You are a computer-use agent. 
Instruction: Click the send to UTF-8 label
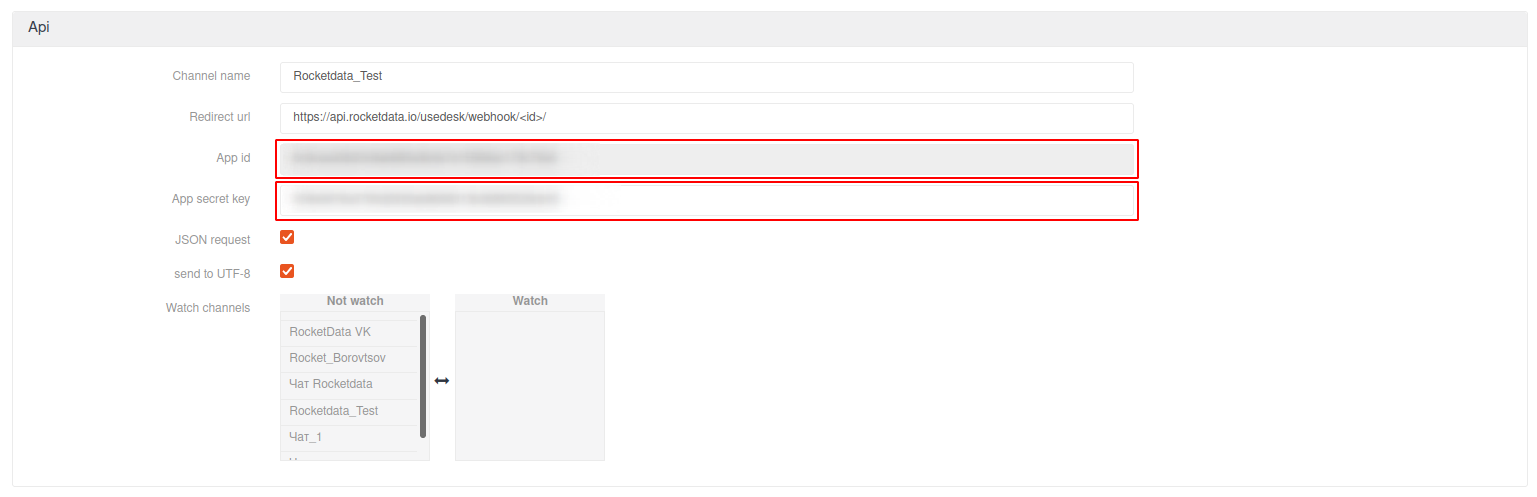click(x=212, y=273)
